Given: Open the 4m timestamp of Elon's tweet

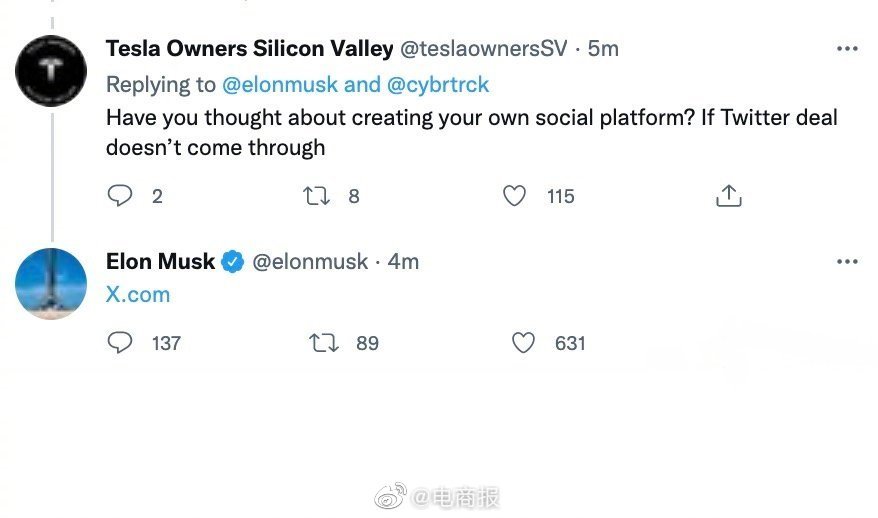Looking at the screenshot, I should [x=403, y=262].
